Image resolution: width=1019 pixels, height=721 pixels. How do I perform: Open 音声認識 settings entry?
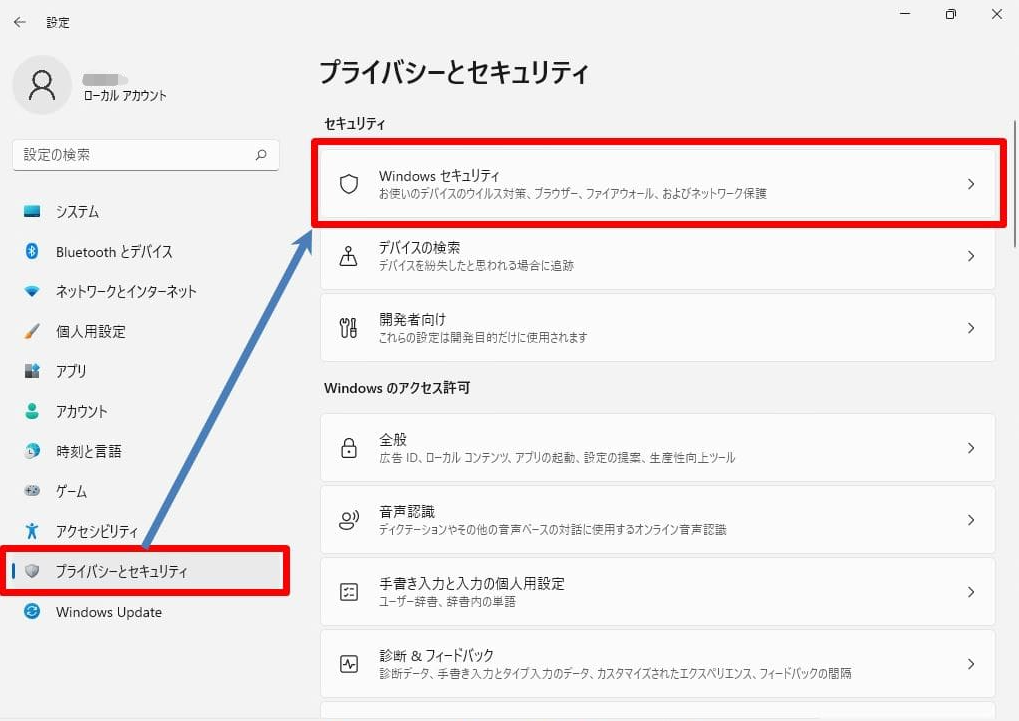click(658, 520)
